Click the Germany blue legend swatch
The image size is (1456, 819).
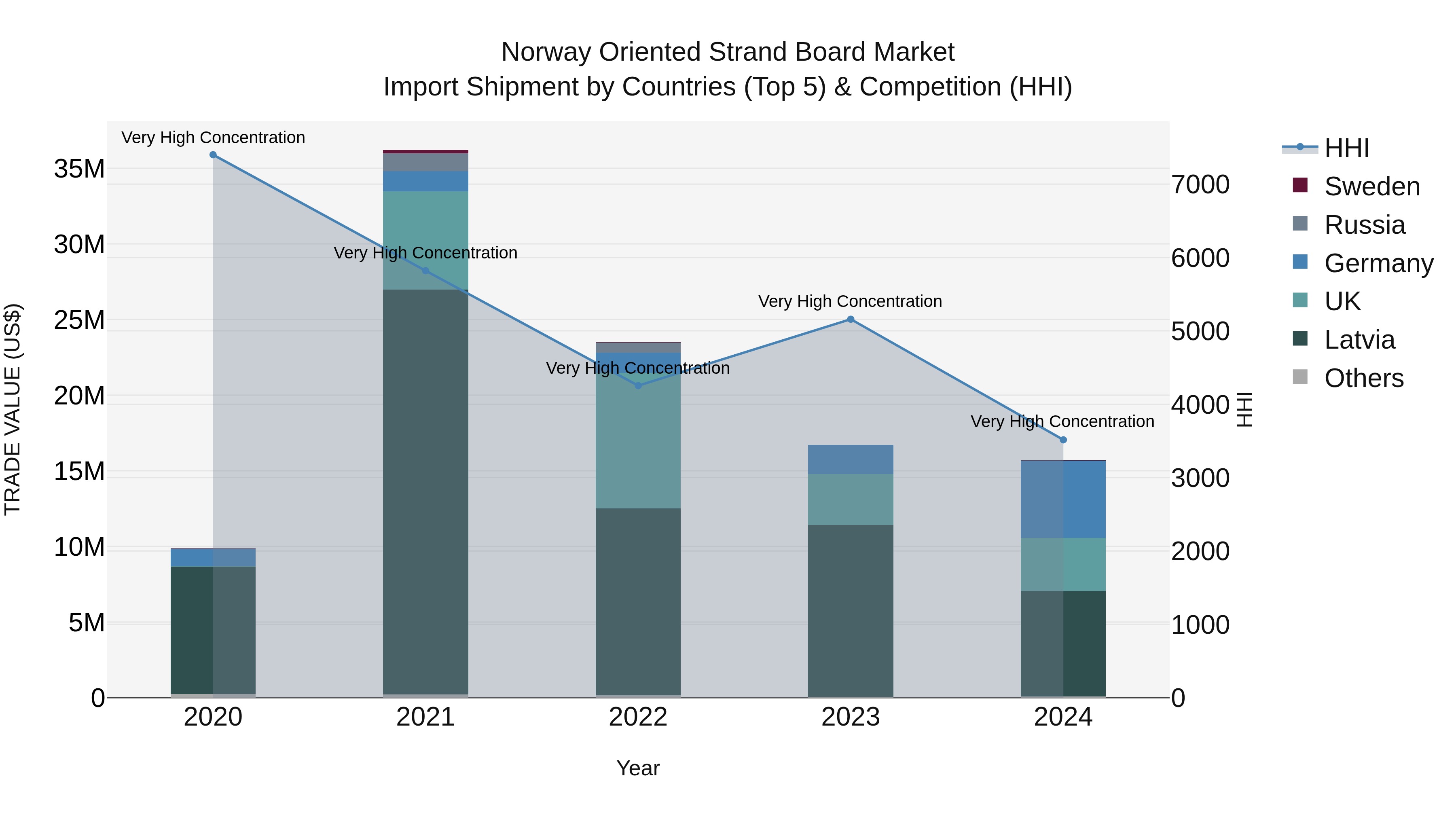pos(1300,262)
